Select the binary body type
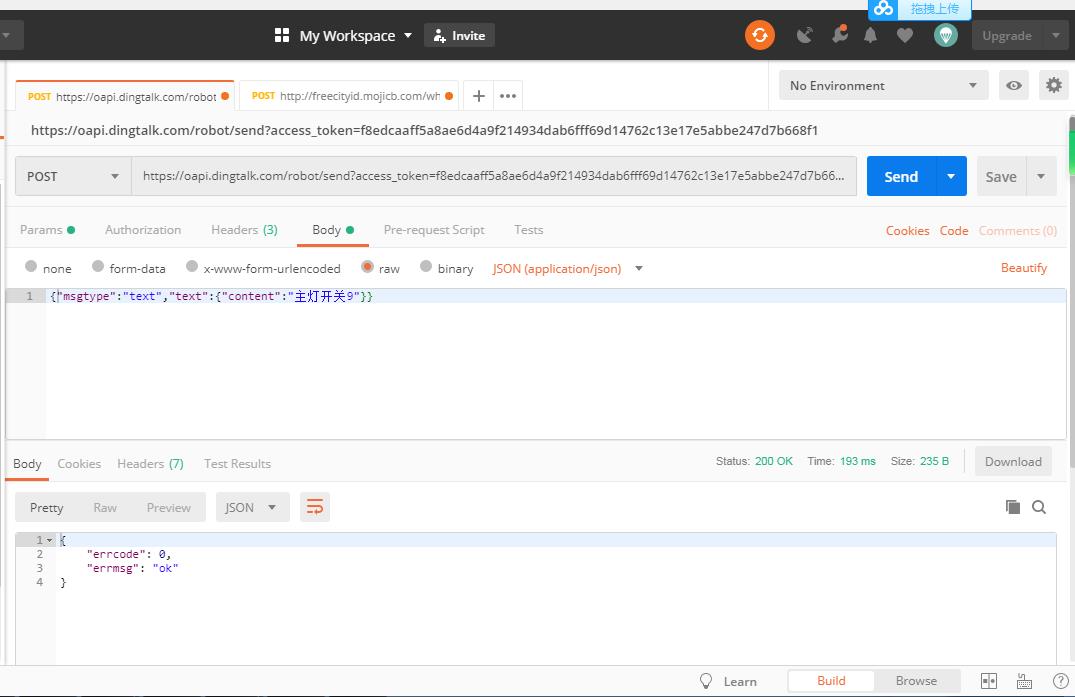1075x697 pixels. 426,267
